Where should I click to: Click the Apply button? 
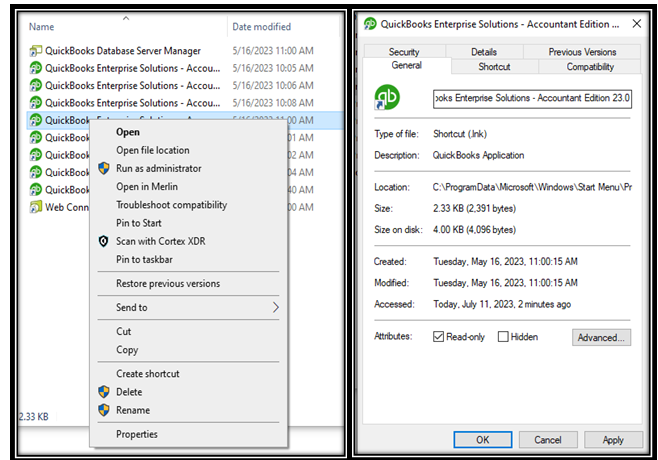click(x=613, y=440)
